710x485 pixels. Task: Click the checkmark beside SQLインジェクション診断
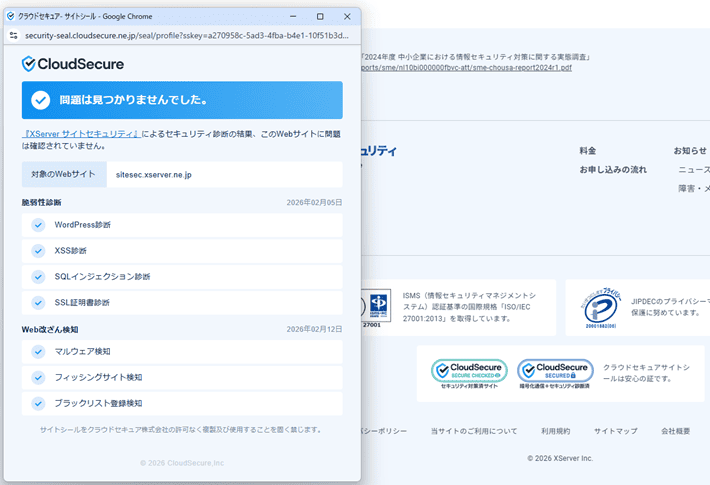coord(38,276)
